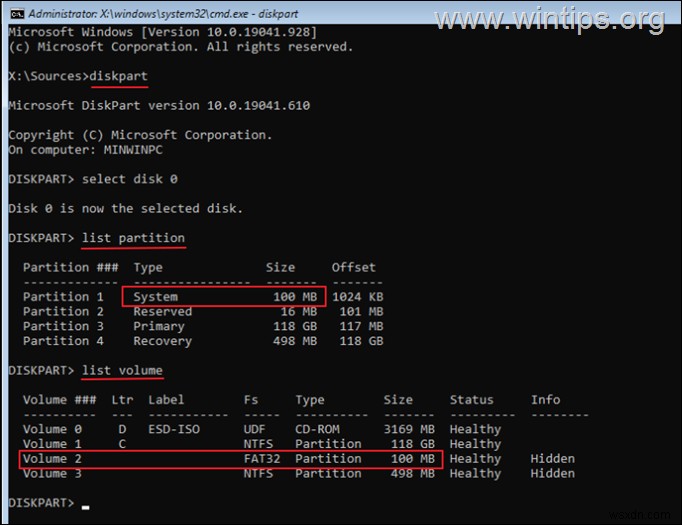Screen dimensions: 682x525
Task: Click the '498 MB' size of Partition 4
Action: tap(295, 341)
